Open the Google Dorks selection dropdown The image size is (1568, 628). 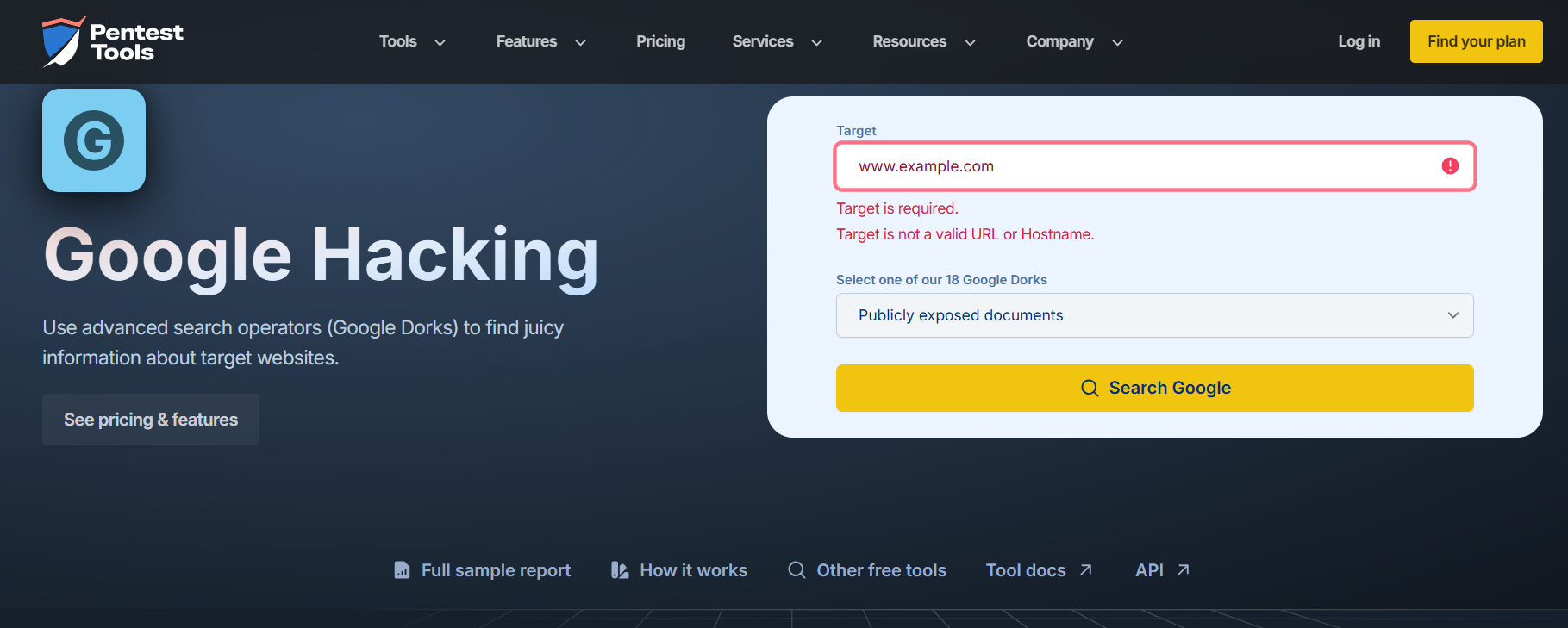(x=1154, y=315)
